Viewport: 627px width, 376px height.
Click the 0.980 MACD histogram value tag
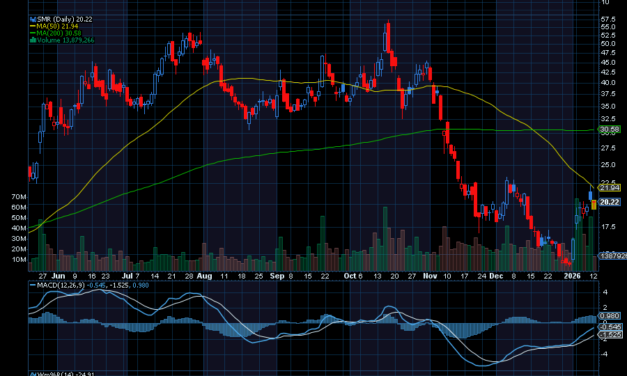(609, 316)
